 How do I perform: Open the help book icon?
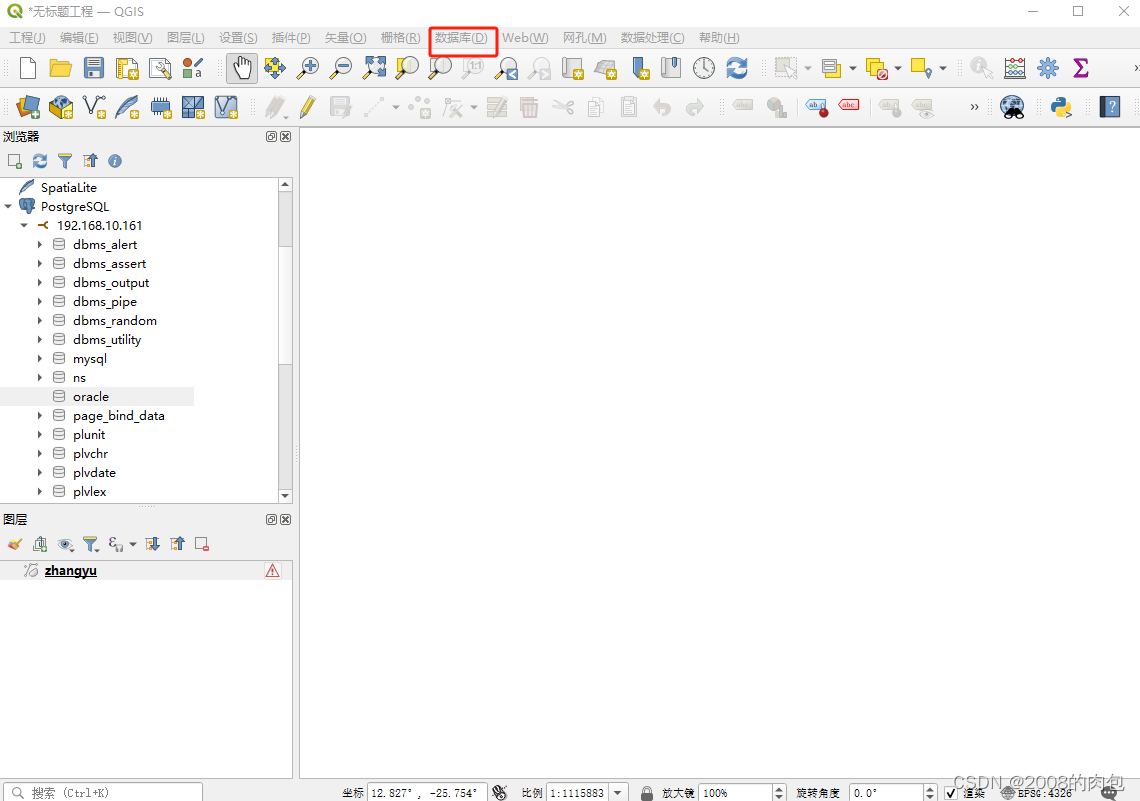[1109, 107]
